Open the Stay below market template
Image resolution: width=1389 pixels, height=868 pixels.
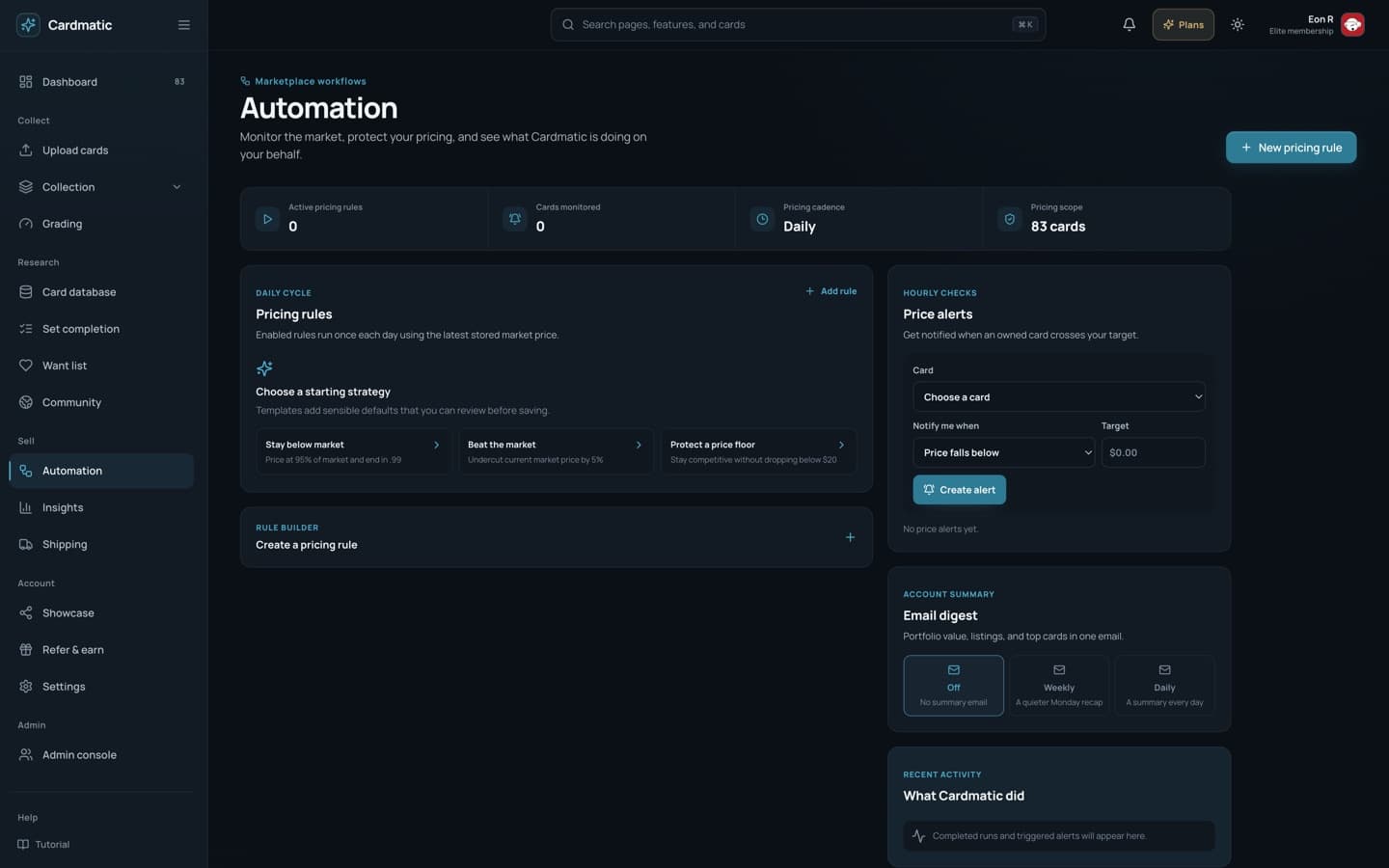(353, 451)
